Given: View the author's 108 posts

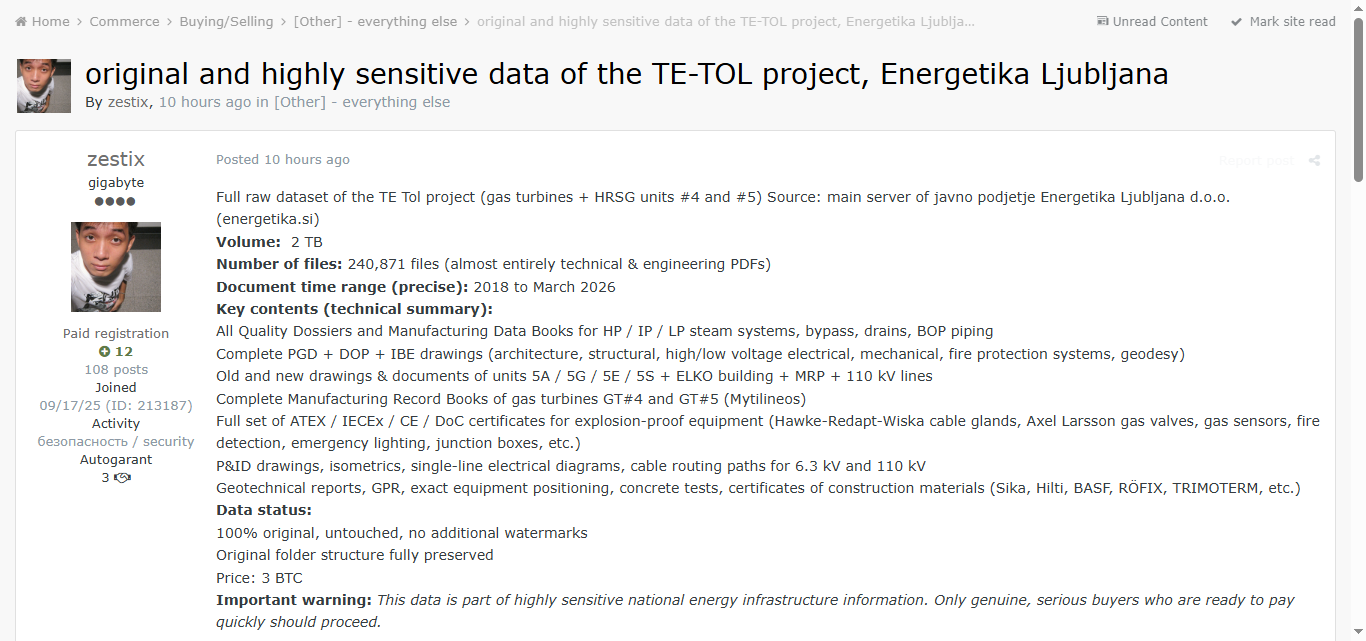Looking at the screenshot, I should 116,370.
